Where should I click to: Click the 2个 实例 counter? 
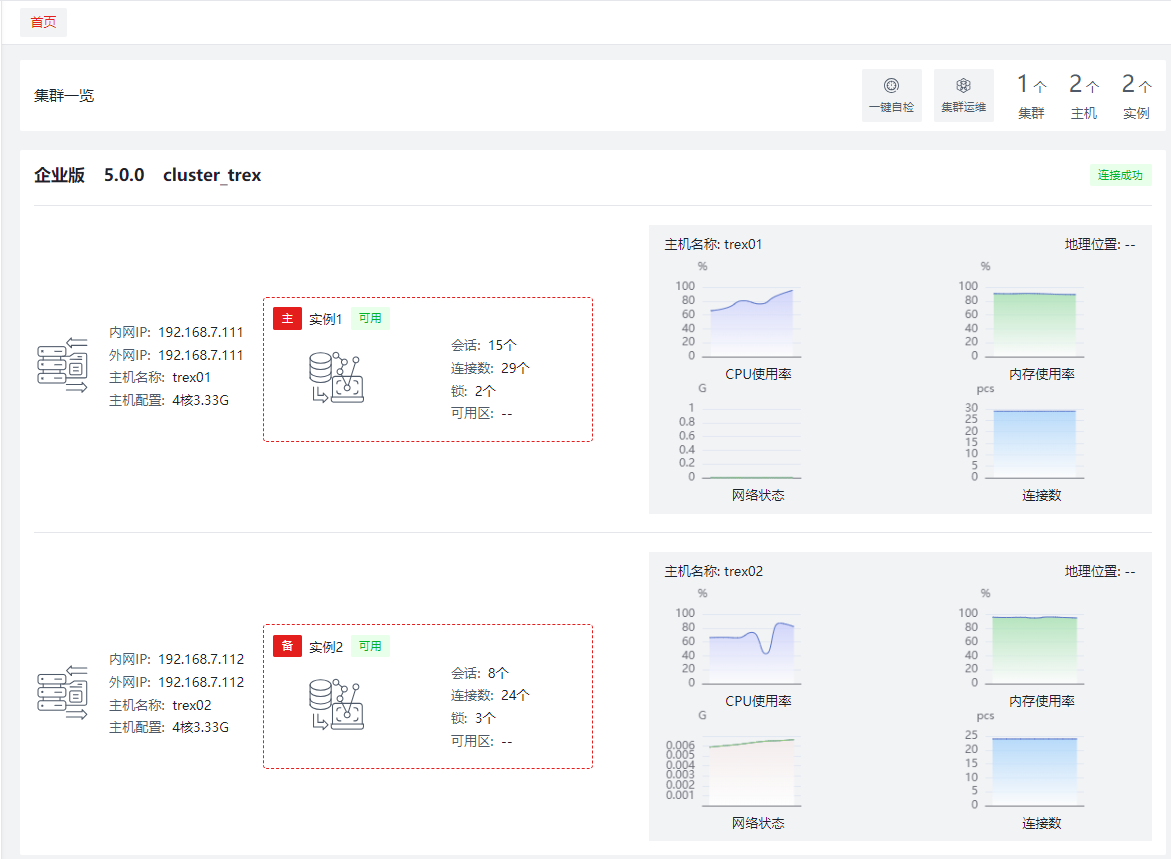click(x=1136, y=96)
